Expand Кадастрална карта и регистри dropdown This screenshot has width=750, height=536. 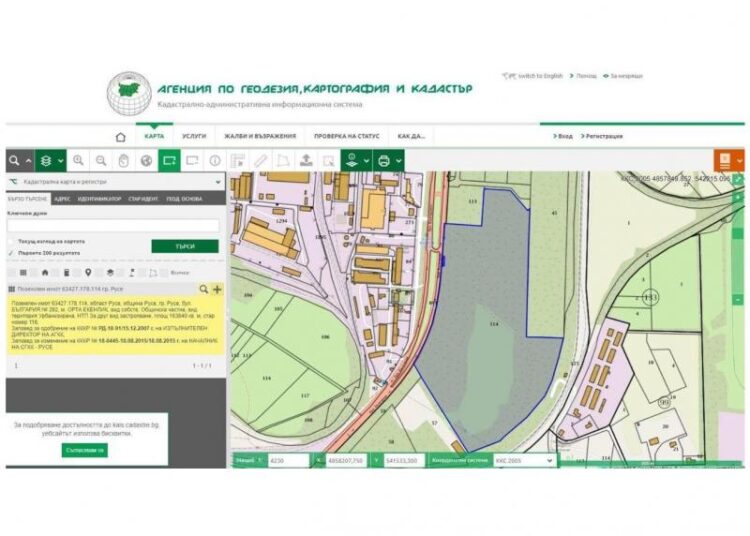(x=115, y=182)
